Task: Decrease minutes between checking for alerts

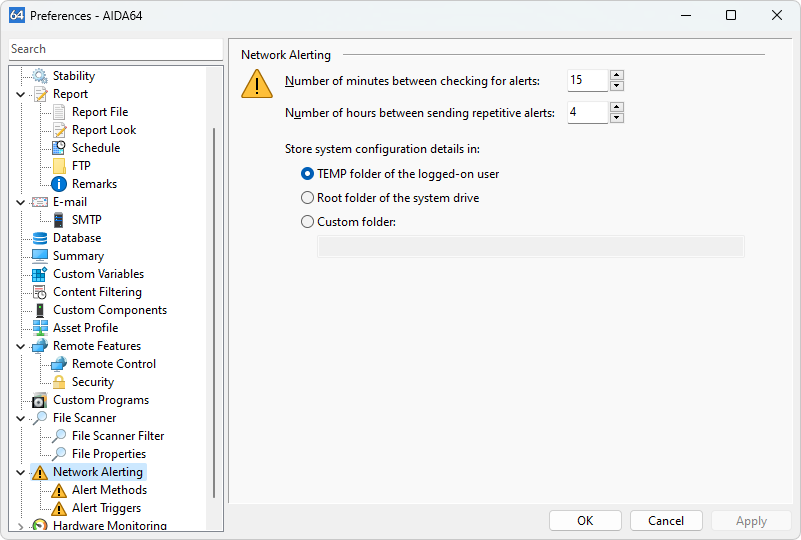Action: click(617, 86)
